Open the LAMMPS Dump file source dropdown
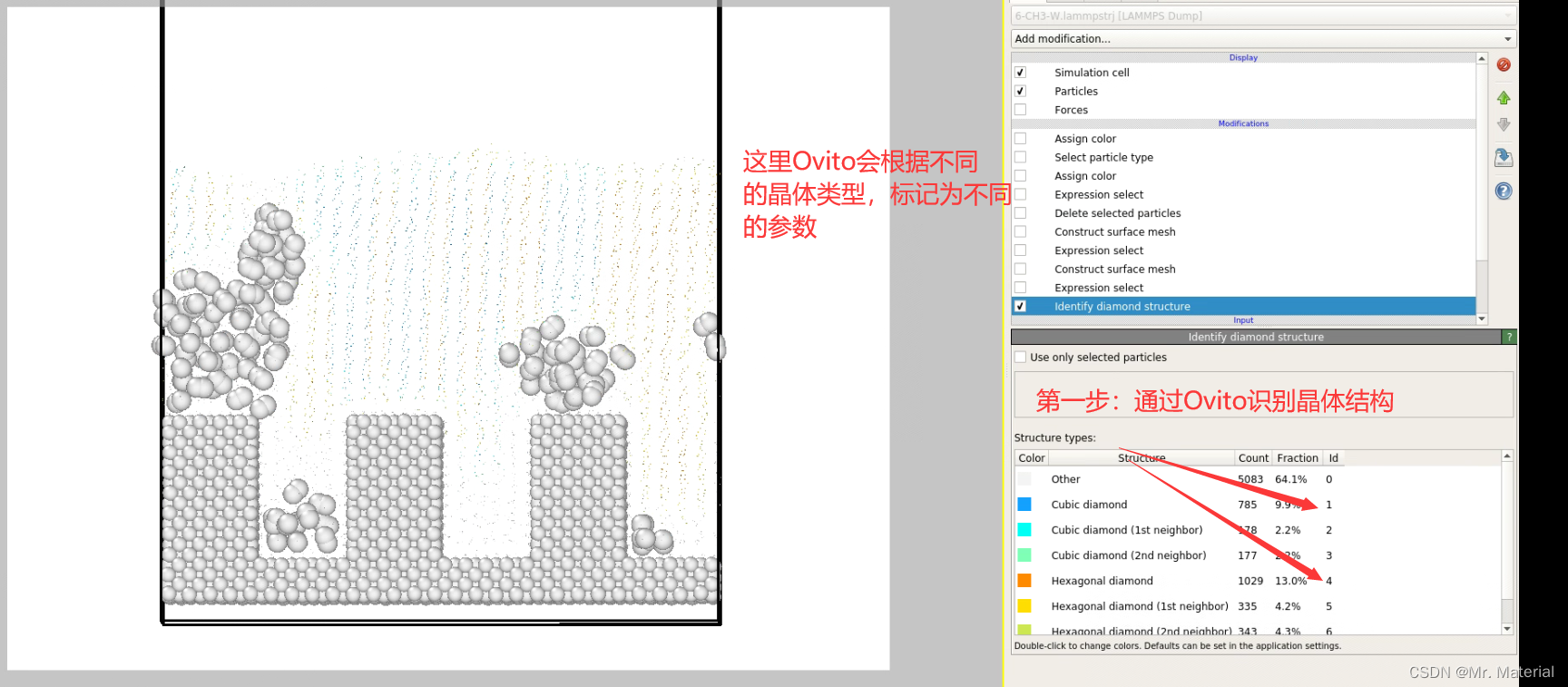Screen dimensions: 1568x687 tap(1263, 15)
